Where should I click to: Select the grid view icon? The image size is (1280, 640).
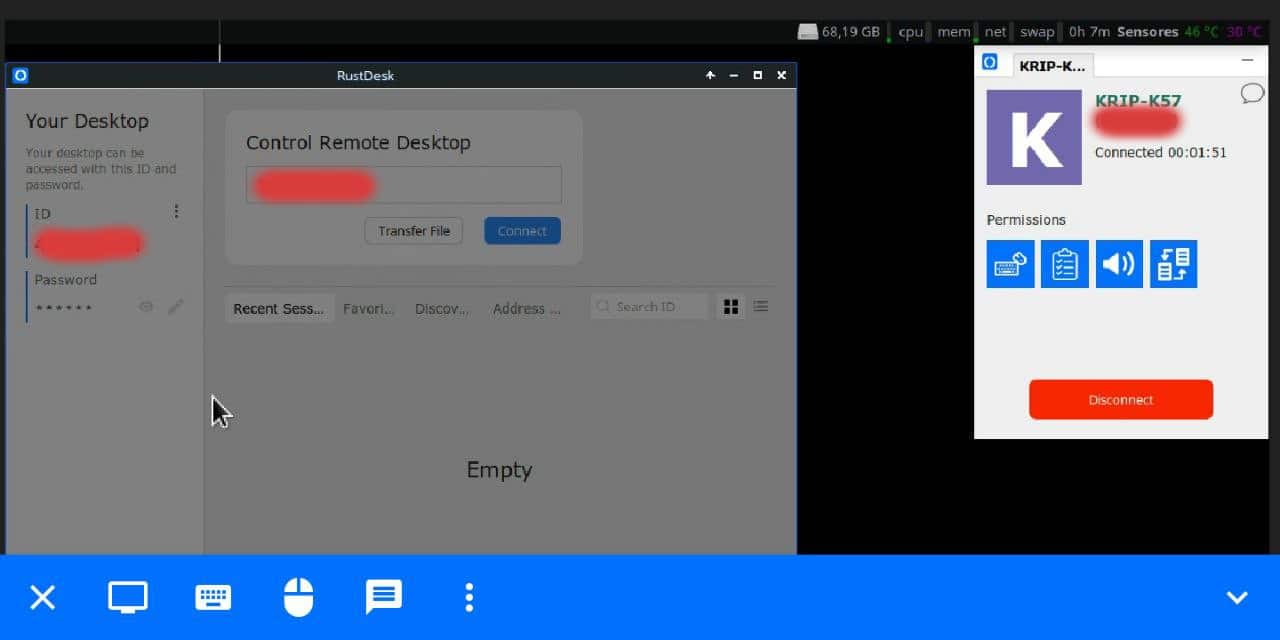click(731, 307)
